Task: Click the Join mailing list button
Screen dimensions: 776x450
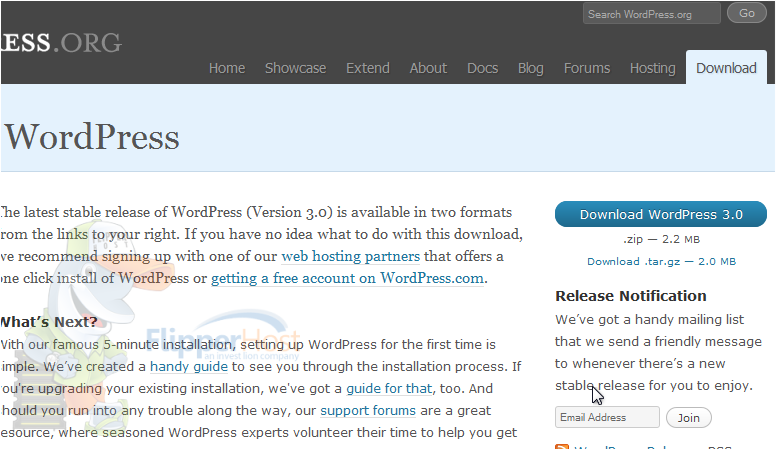Action: coord(688,417)
